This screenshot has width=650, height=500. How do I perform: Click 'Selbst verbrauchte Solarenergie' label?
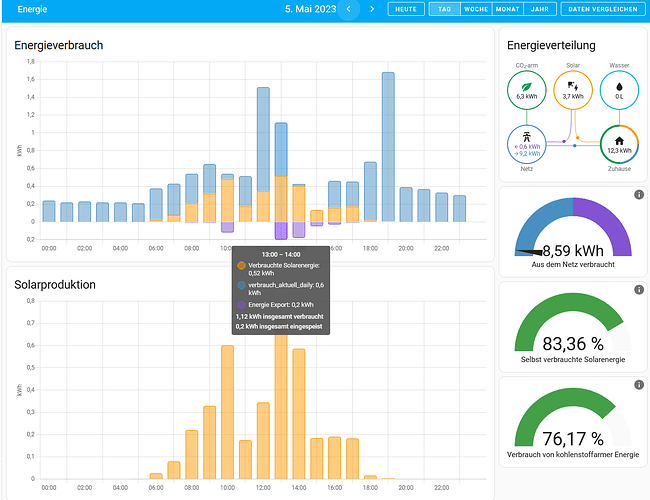click(x=573, y=359)
